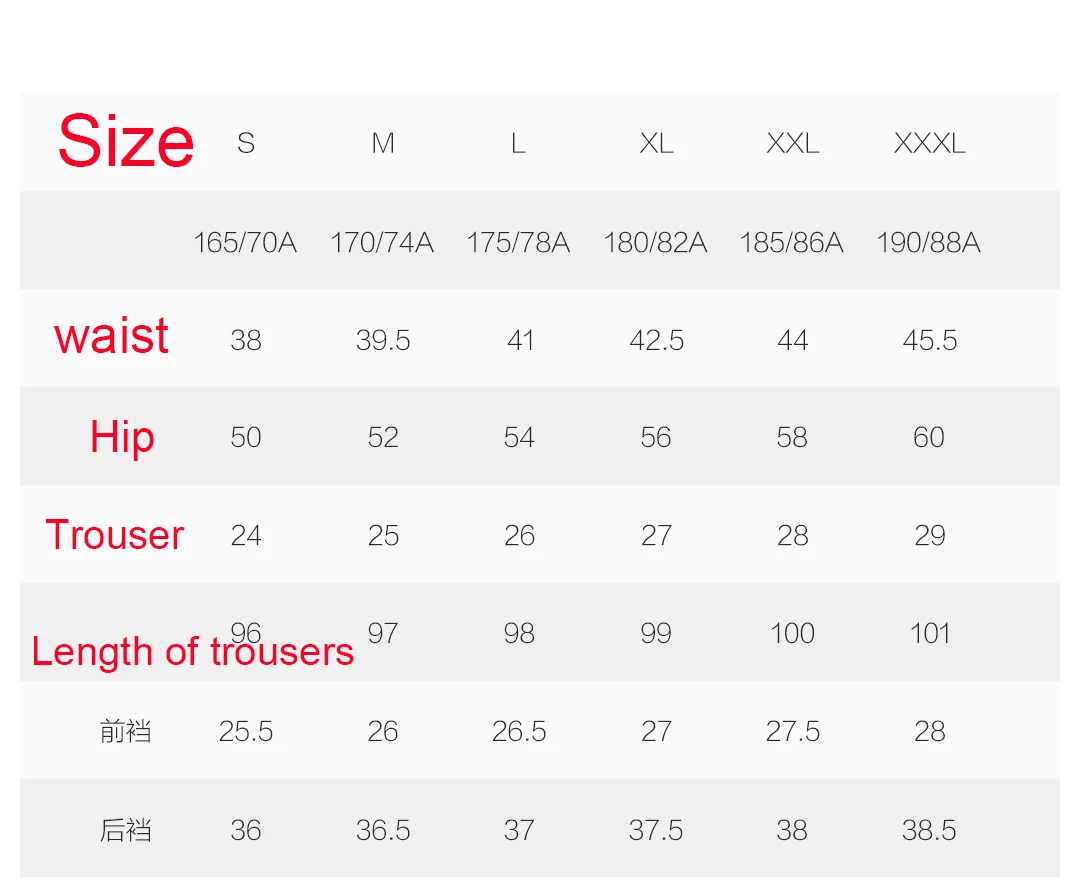The width and height of the screenshot is (1080, 881).
Task: Click the 前裆 row label
Action: click(125, 731)
